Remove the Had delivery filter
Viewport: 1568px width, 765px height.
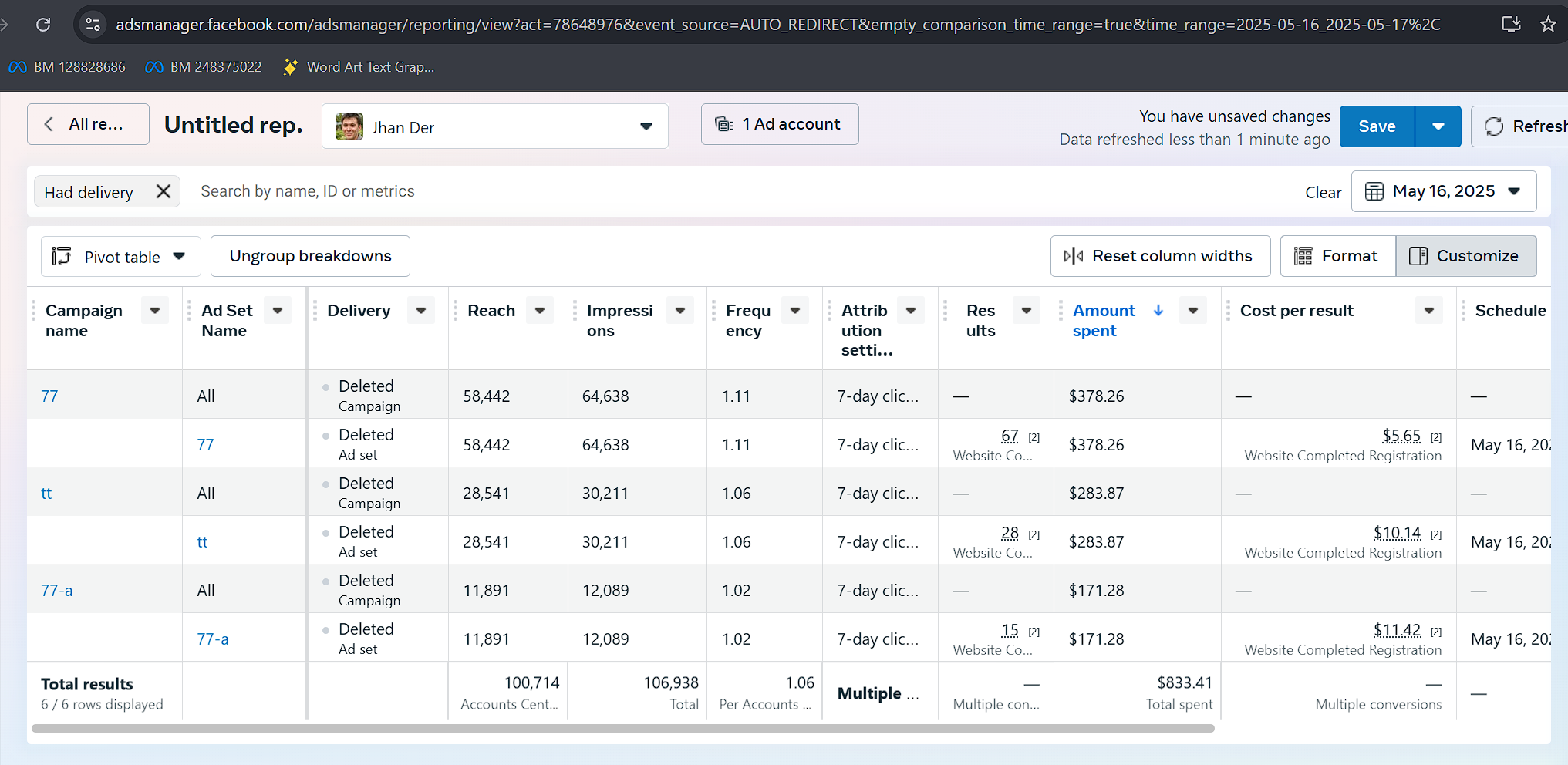click(x=164, y=191)
